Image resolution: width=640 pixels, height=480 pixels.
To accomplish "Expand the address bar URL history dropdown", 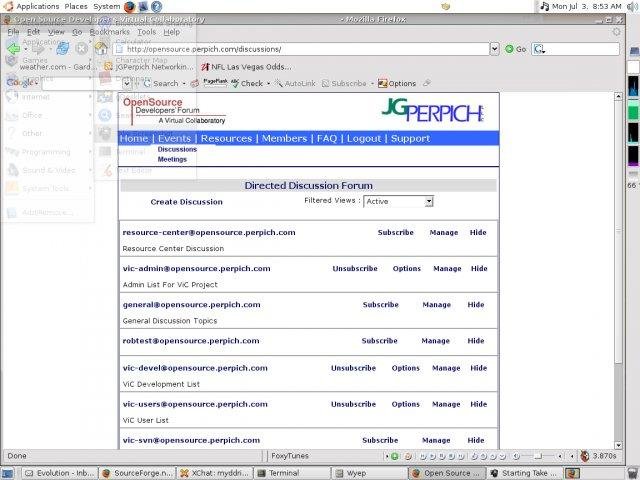I will click(x=494, y=48).
